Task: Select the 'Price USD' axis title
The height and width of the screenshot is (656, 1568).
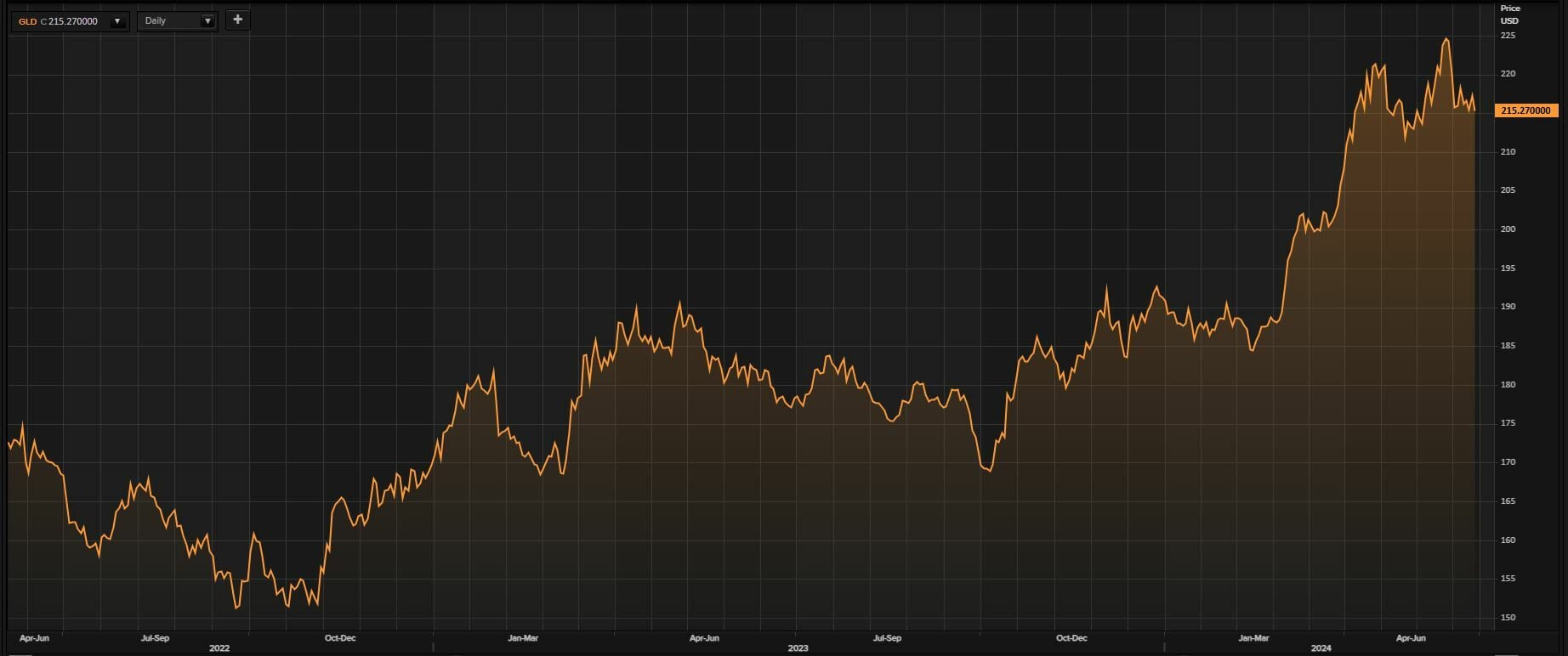Action: pyautogui.click(x=1509, y=14)
